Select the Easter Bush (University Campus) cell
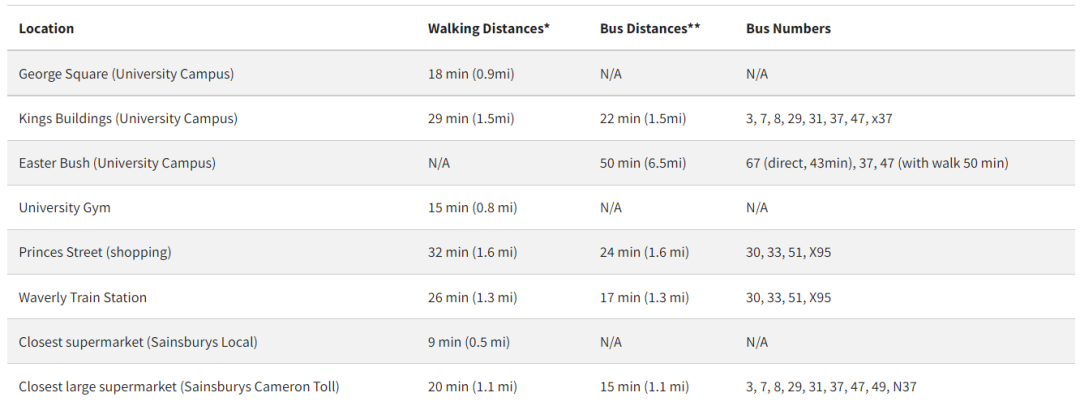 click(x=117, y=163)
